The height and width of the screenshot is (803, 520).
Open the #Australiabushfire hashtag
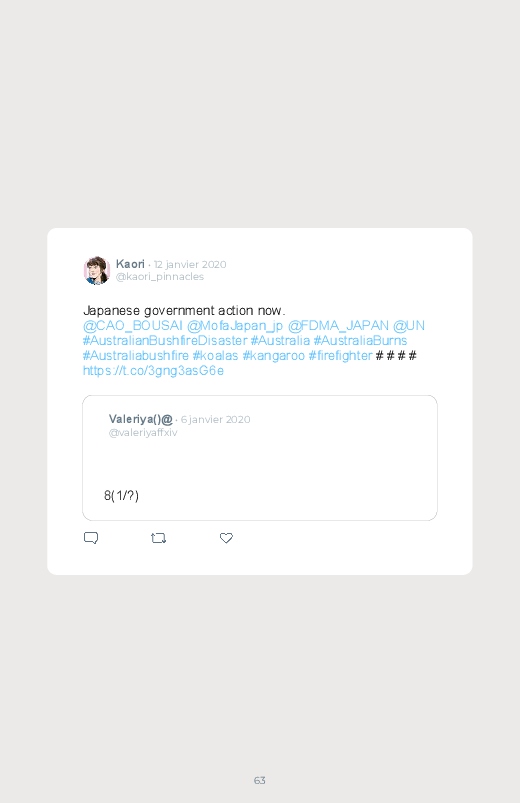click(x=136, y=355)
